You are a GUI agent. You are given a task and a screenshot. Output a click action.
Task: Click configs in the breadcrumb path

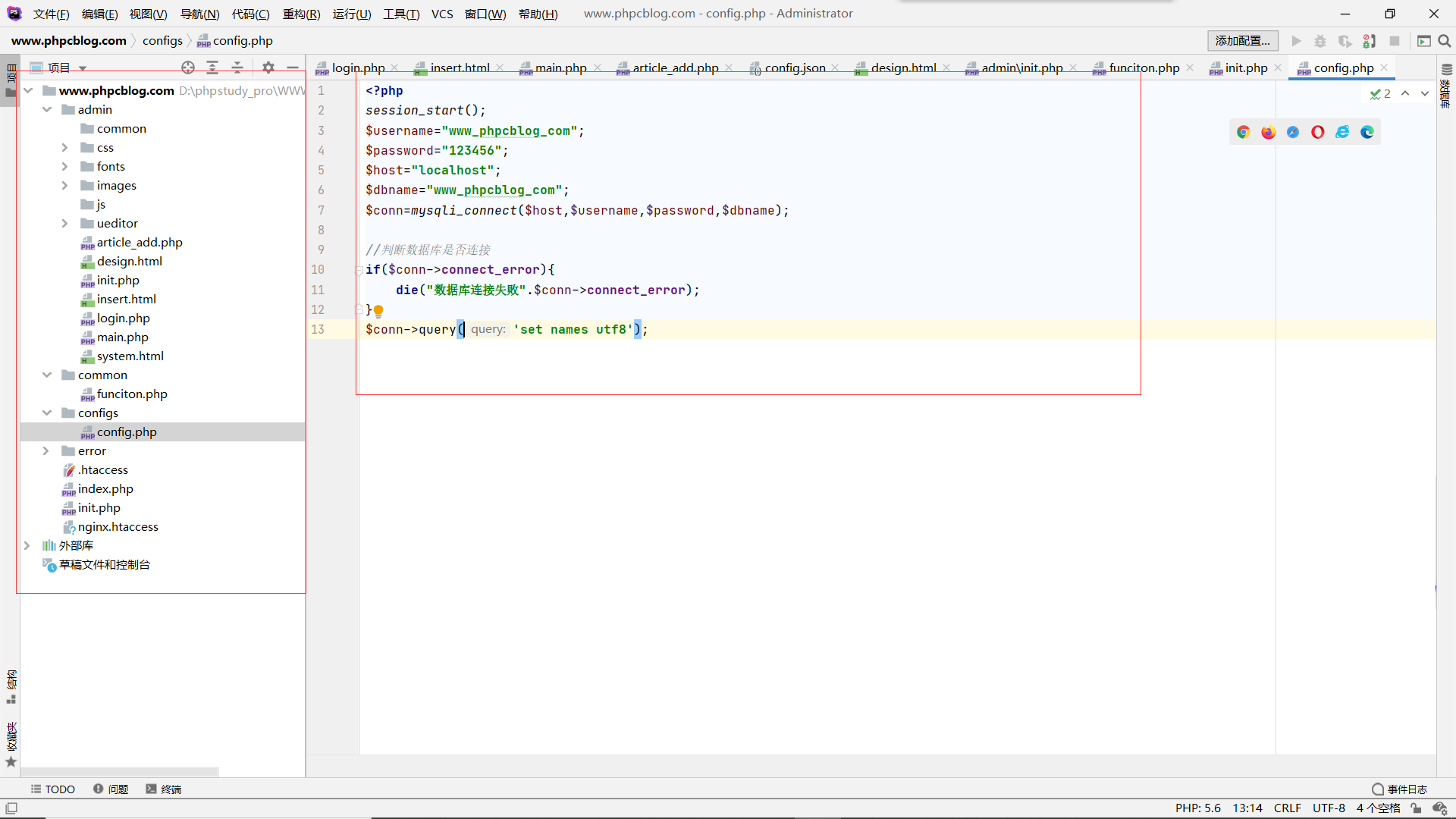coord(162,41)
